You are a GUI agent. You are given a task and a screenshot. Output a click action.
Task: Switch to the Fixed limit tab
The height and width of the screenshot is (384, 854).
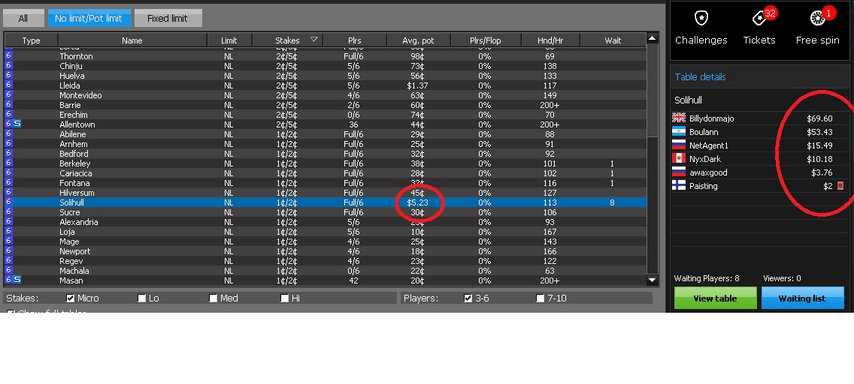pos(168,19)
